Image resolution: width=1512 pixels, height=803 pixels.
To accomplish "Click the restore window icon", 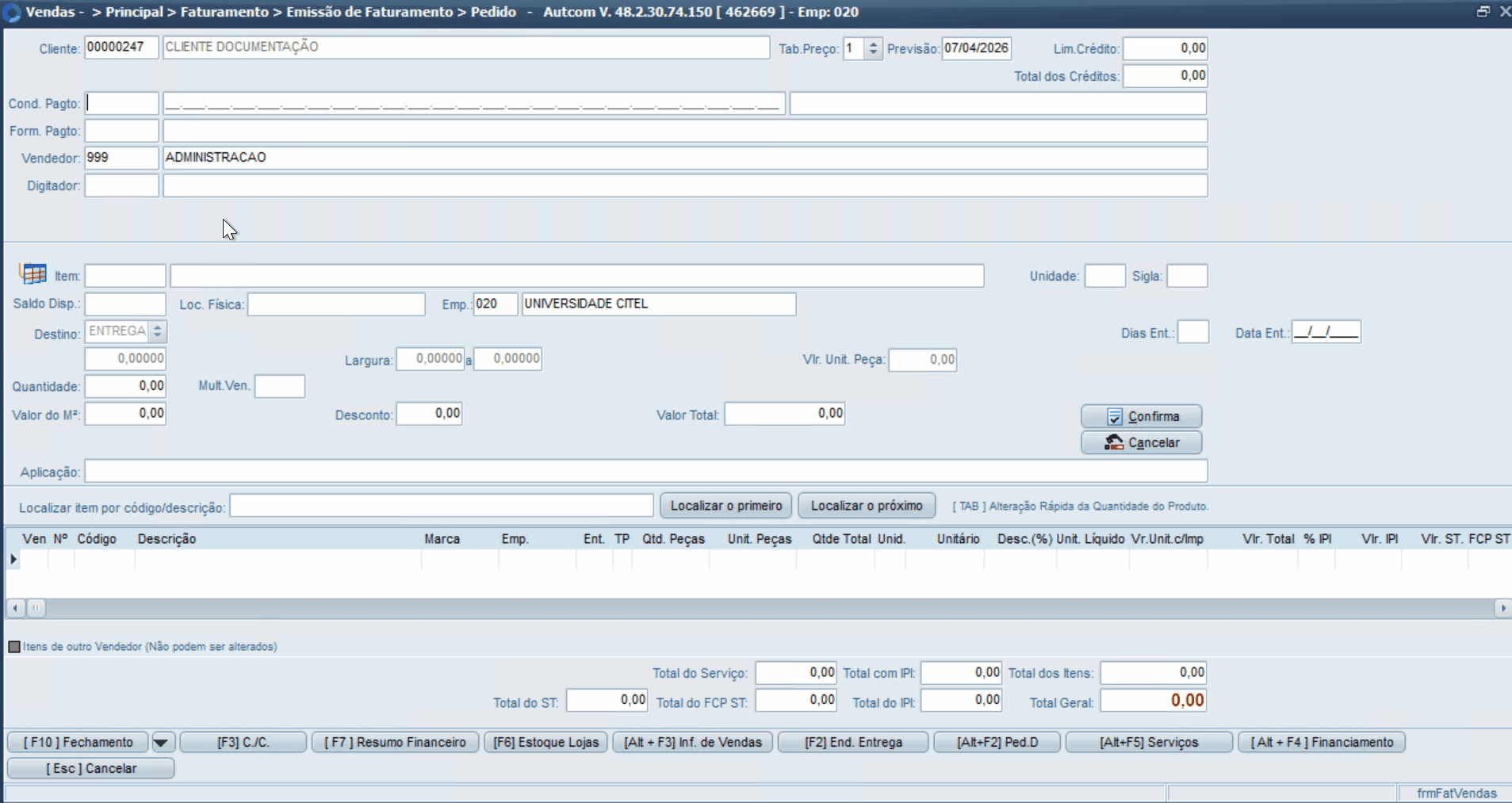I will pos(1483,12).
